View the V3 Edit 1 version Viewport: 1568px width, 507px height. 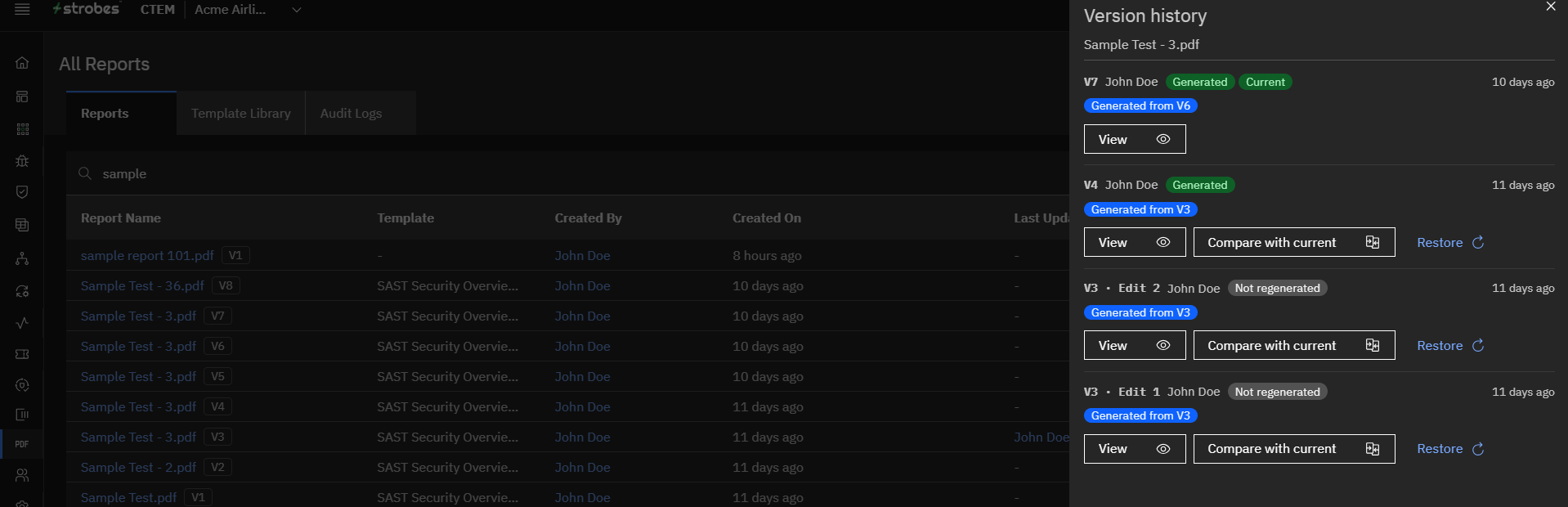pyautogui.click(x=1135, y=449)
